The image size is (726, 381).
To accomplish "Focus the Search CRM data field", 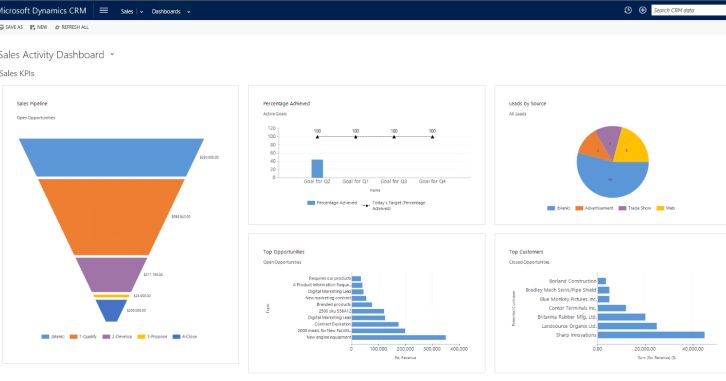I will tap(688, 10).
